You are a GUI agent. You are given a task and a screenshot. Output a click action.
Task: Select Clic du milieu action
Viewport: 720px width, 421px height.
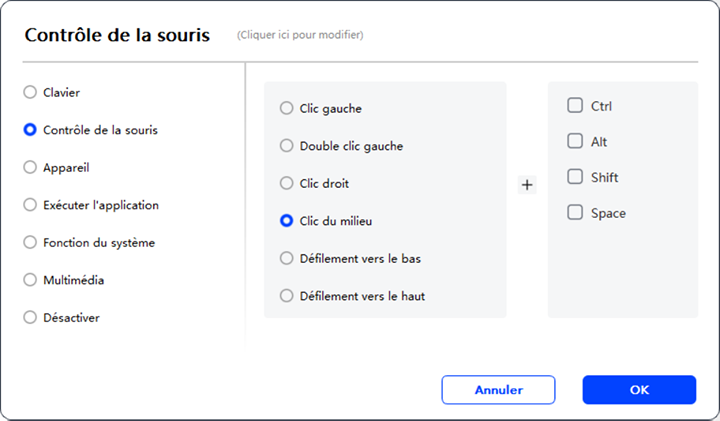pos(287,221)
